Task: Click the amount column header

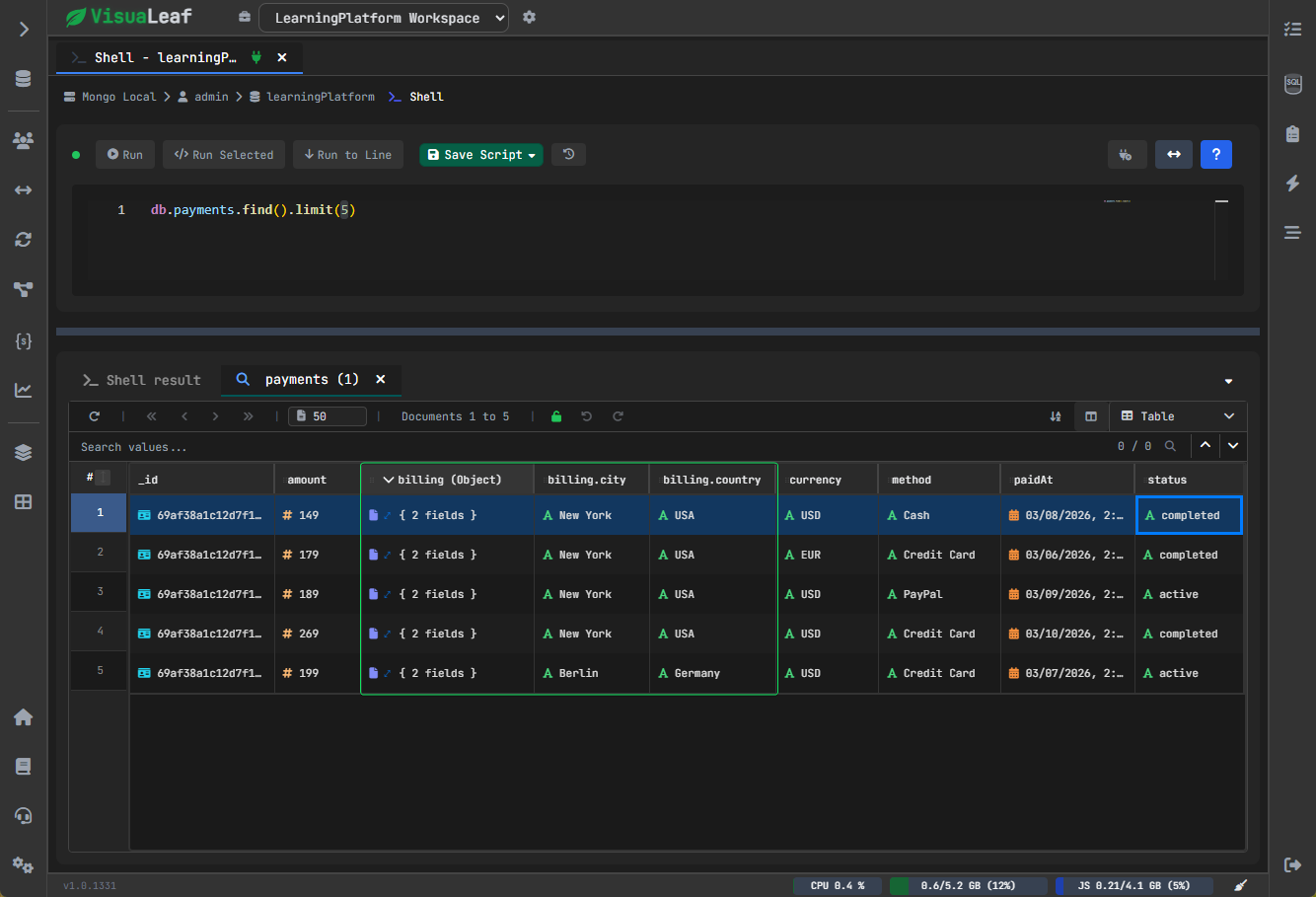Action: tap(318, 480)
